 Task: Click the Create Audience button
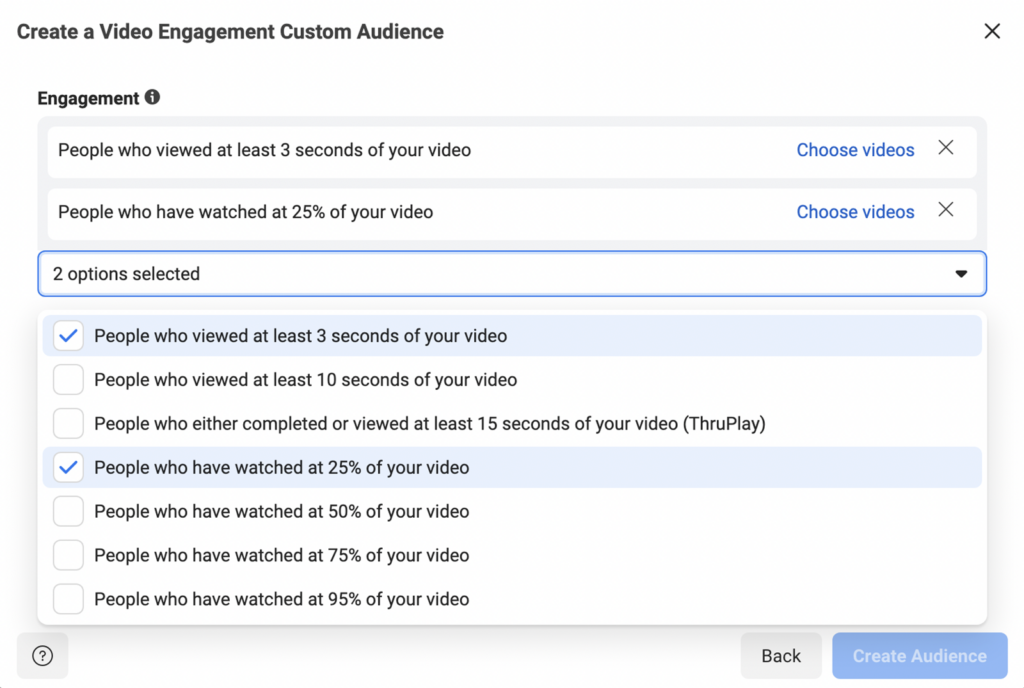[918, 655]
